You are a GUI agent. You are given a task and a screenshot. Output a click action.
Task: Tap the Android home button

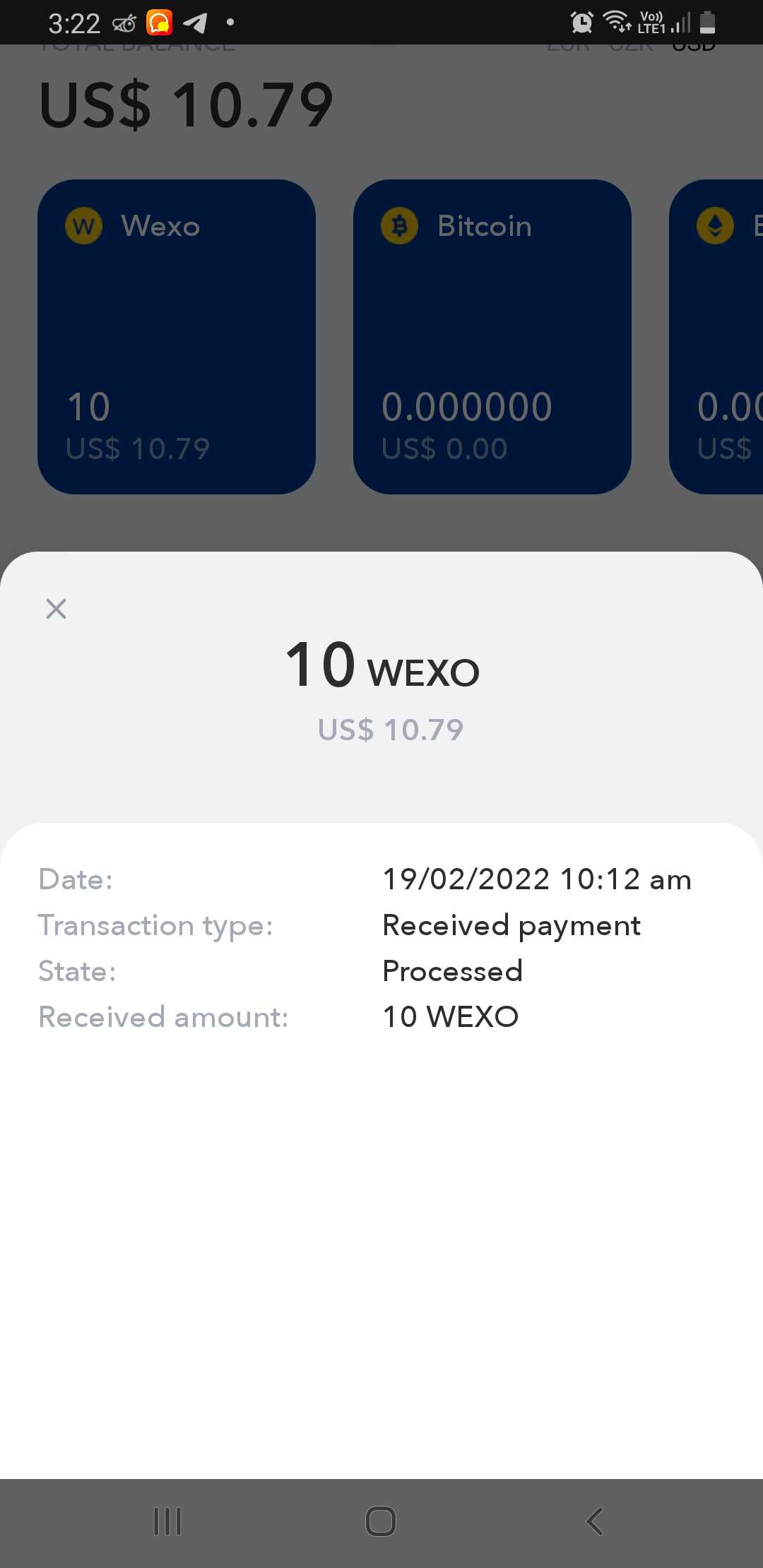point(381,1521)
